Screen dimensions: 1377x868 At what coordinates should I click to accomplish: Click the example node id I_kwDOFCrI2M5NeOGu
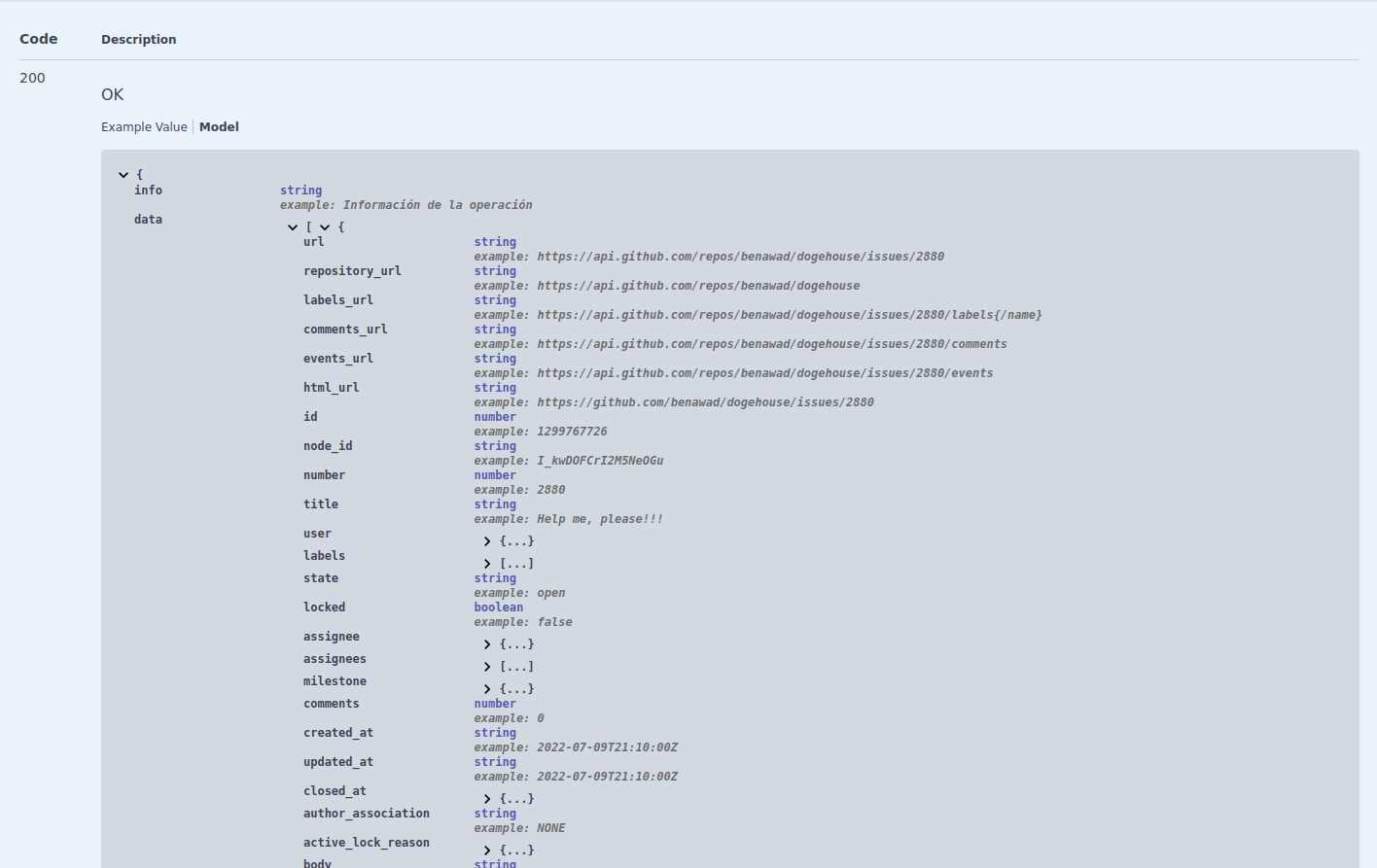tap(600, 461)
